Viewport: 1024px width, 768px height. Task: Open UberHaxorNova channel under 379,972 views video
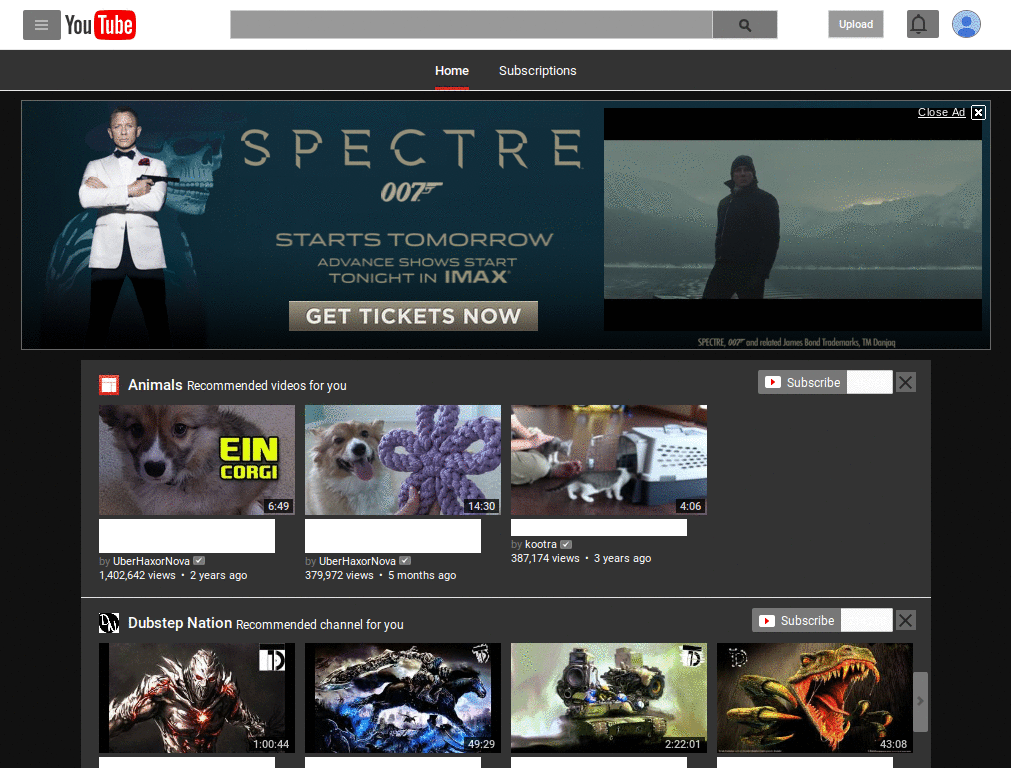click(357, 561)
